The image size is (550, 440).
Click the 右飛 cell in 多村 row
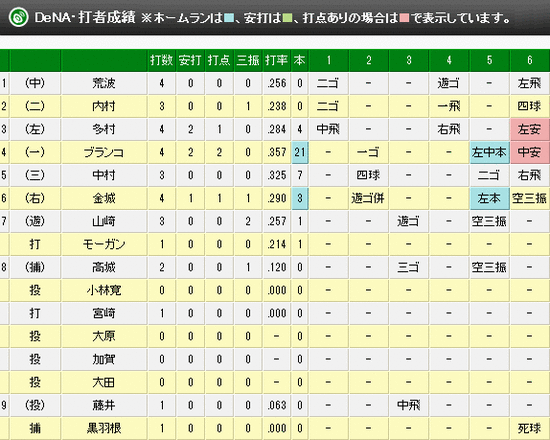pyautogui.click(x=449, y=129)
